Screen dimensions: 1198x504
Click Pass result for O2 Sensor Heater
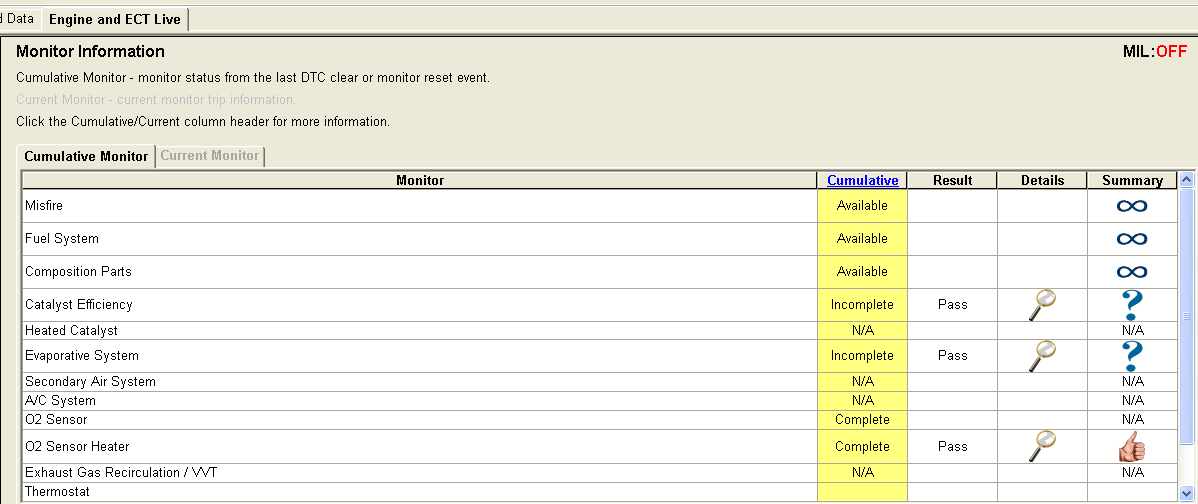[952, 446]
